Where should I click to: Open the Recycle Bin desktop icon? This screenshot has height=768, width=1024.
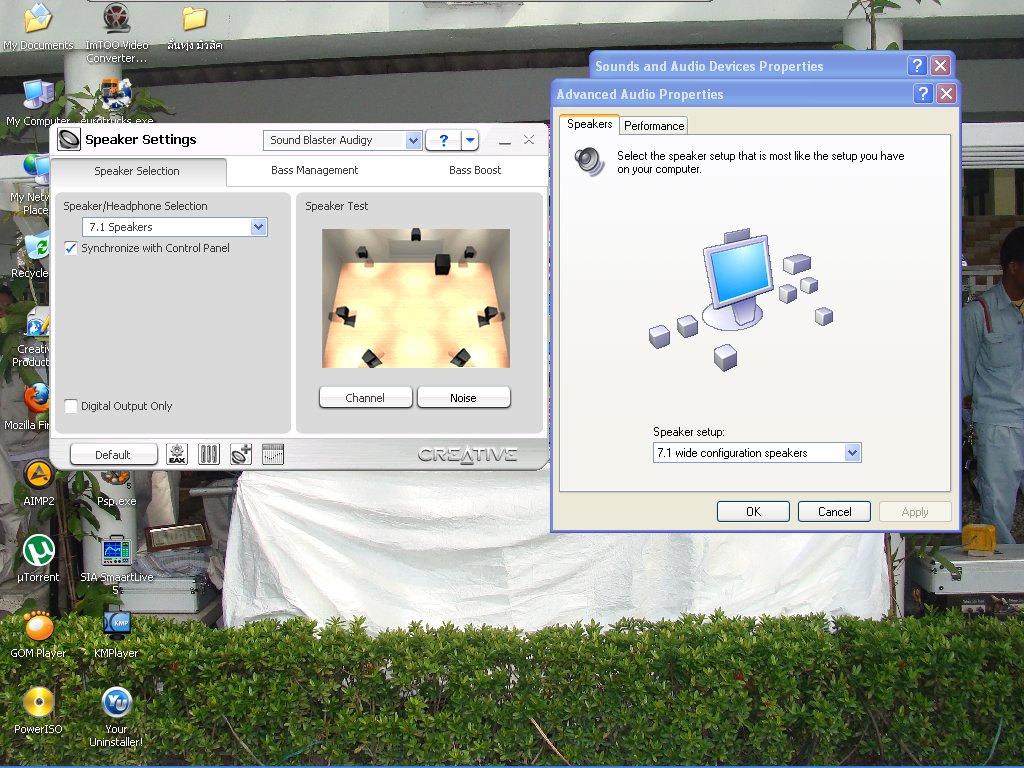click(30, 255)
